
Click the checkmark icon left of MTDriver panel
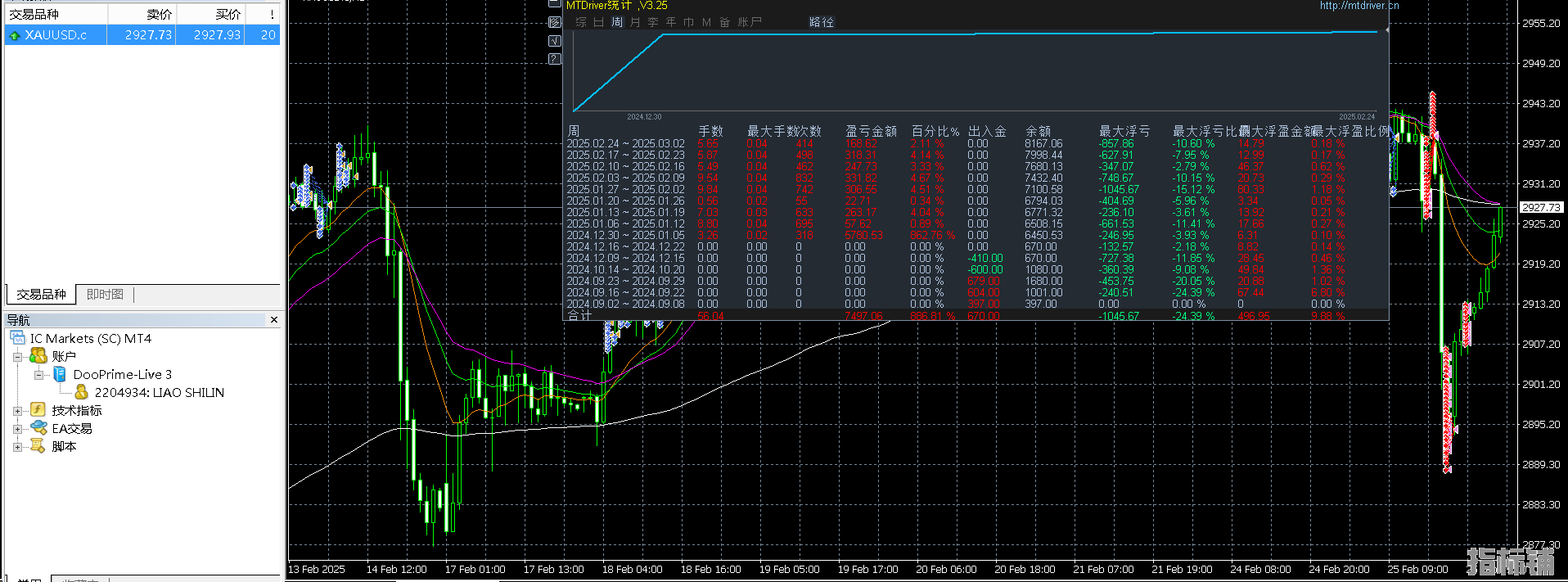point(555,40)
